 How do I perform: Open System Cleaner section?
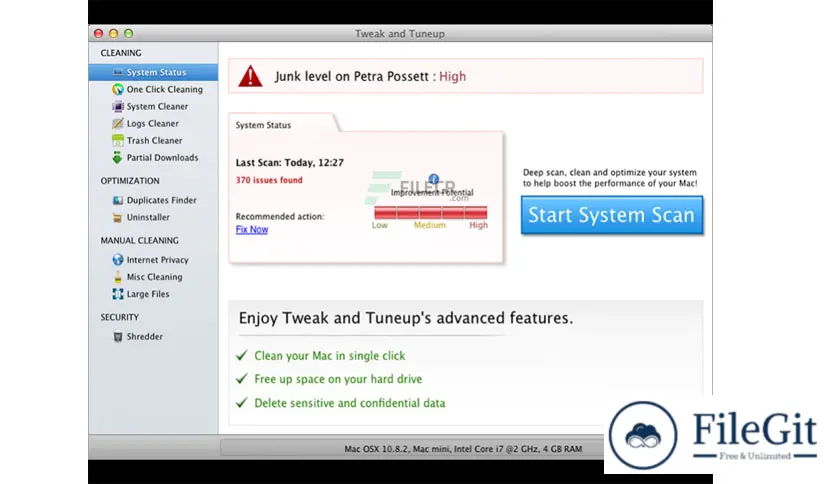click(153, 106)
